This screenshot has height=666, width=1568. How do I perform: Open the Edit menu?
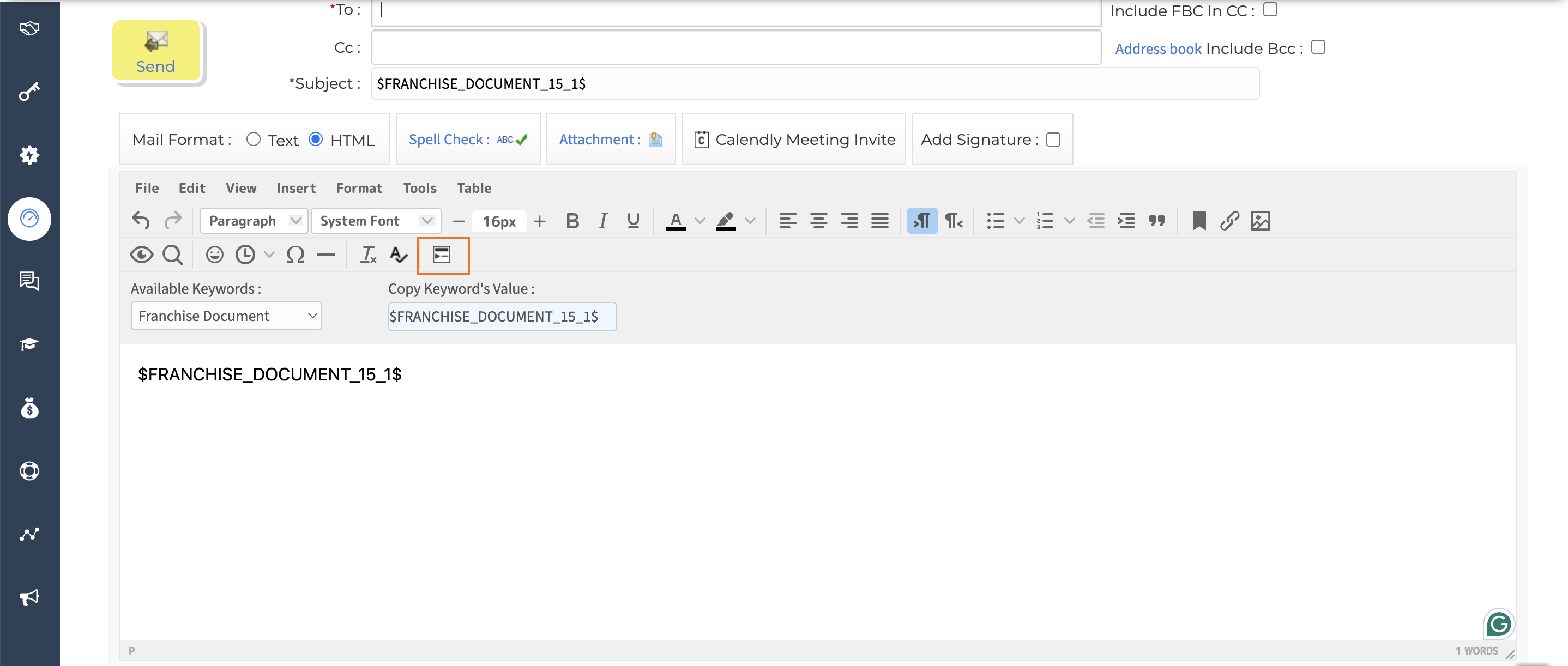coord(192,188)
